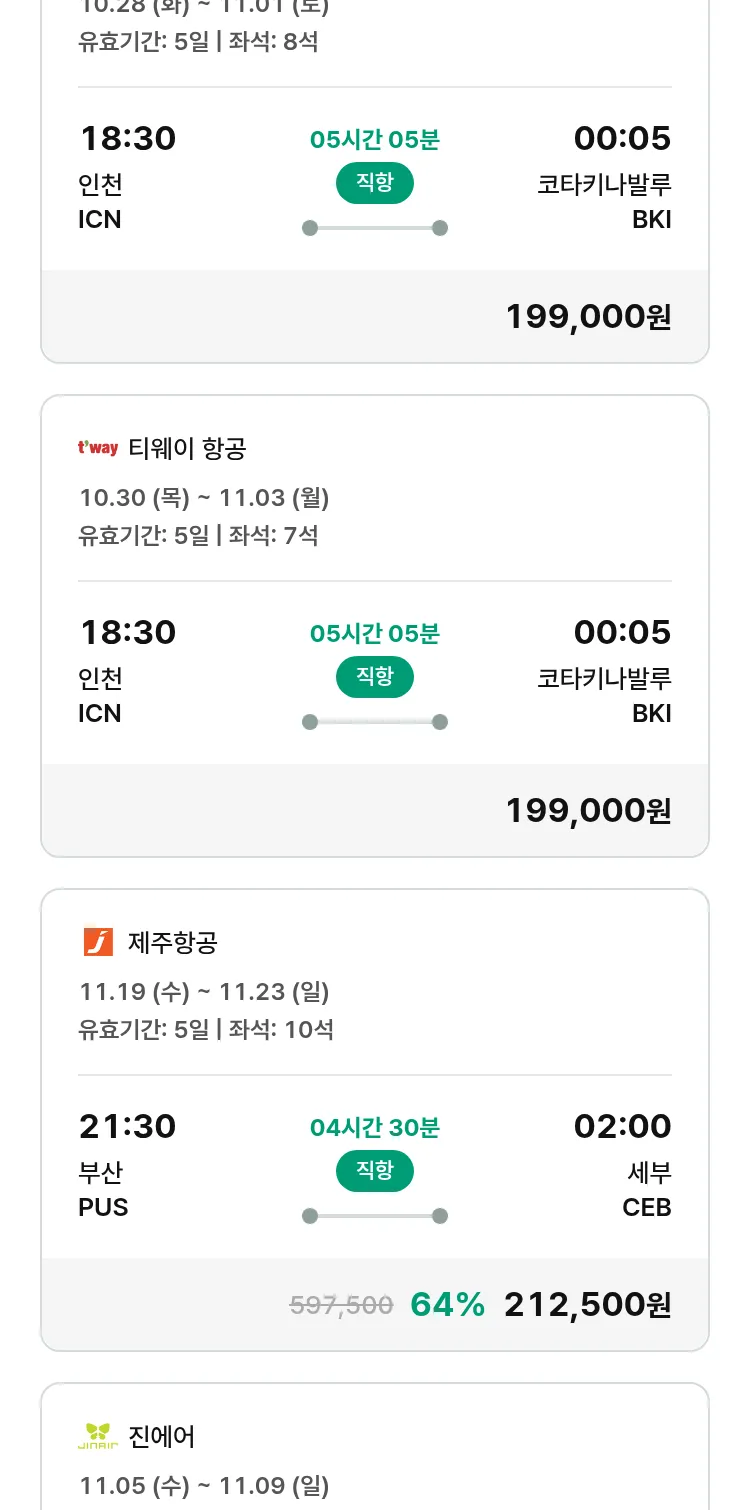
Task: Click the Jin Air butterfly logo
Action: click(x=98, y=1436)
